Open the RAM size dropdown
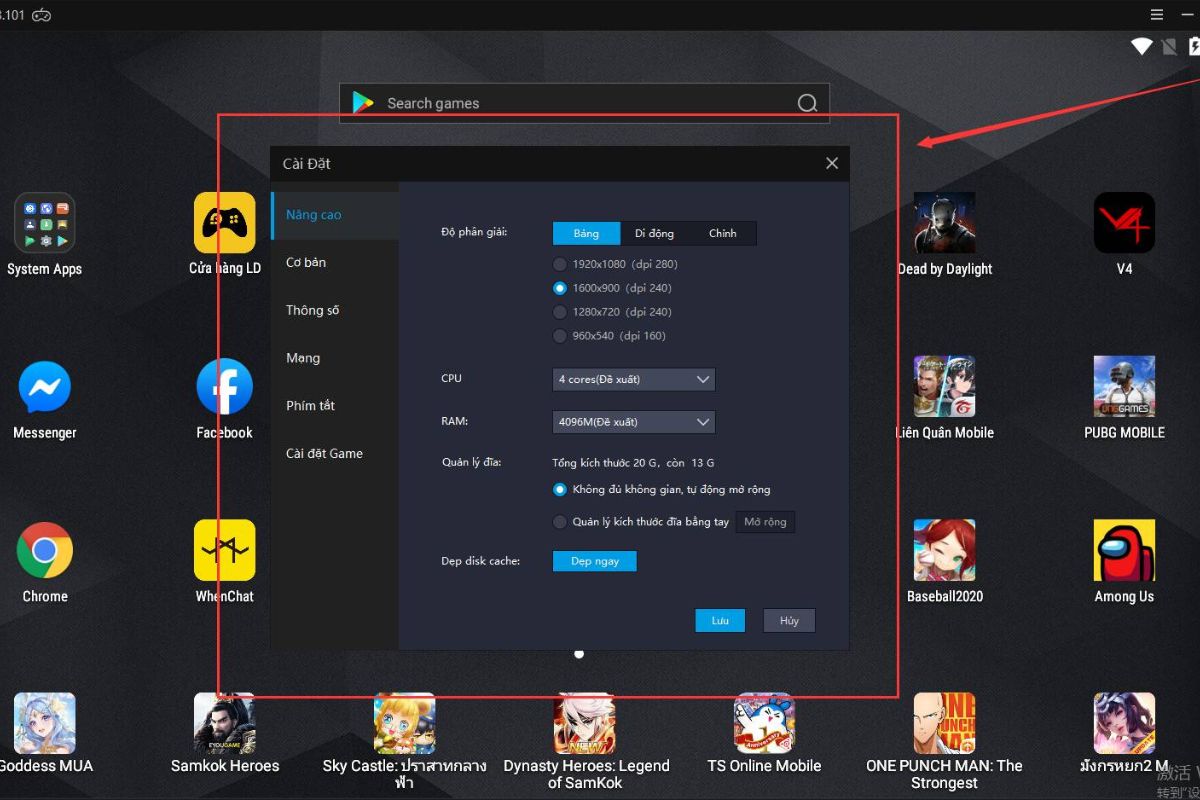This screenshot has width=1200, height=800. 634,422
